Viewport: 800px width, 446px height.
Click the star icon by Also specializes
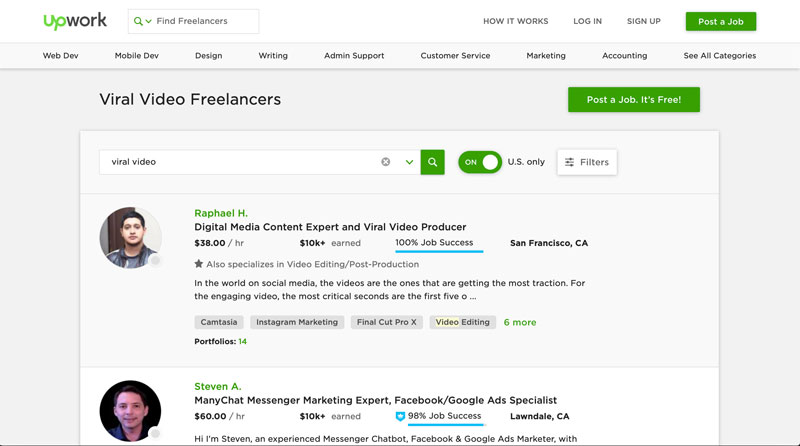coord(198,264)
